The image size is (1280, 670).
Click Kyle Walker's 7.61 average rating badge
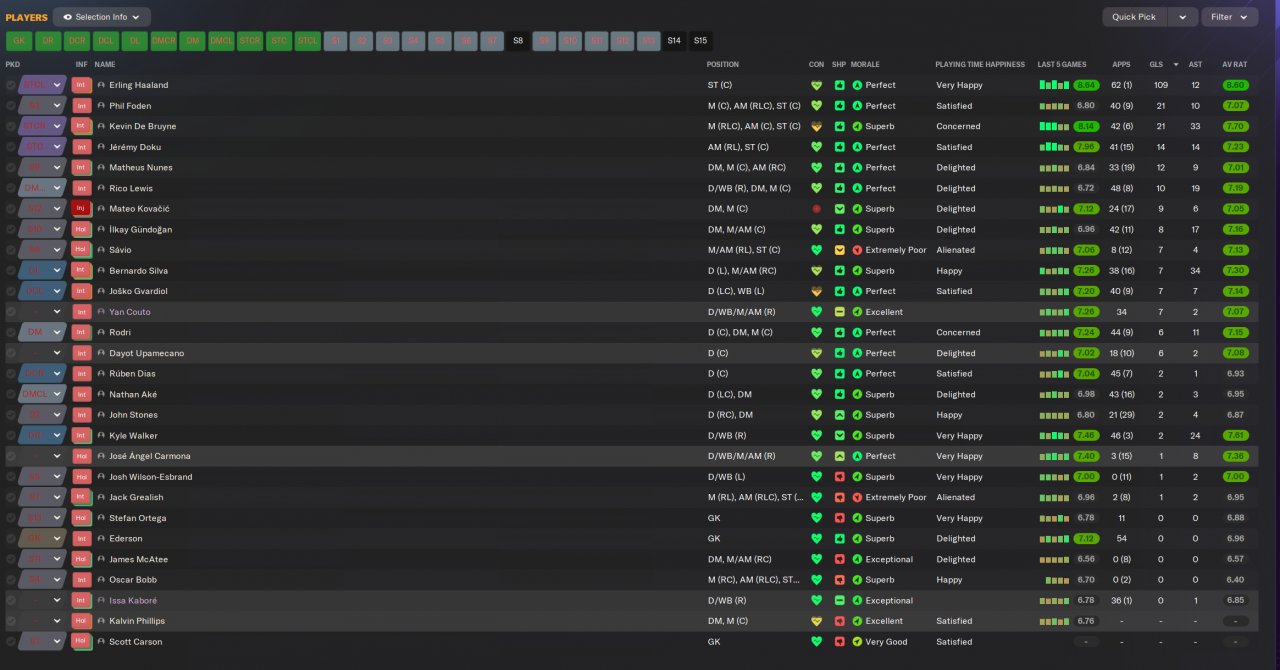click(x=1235, y=435)
